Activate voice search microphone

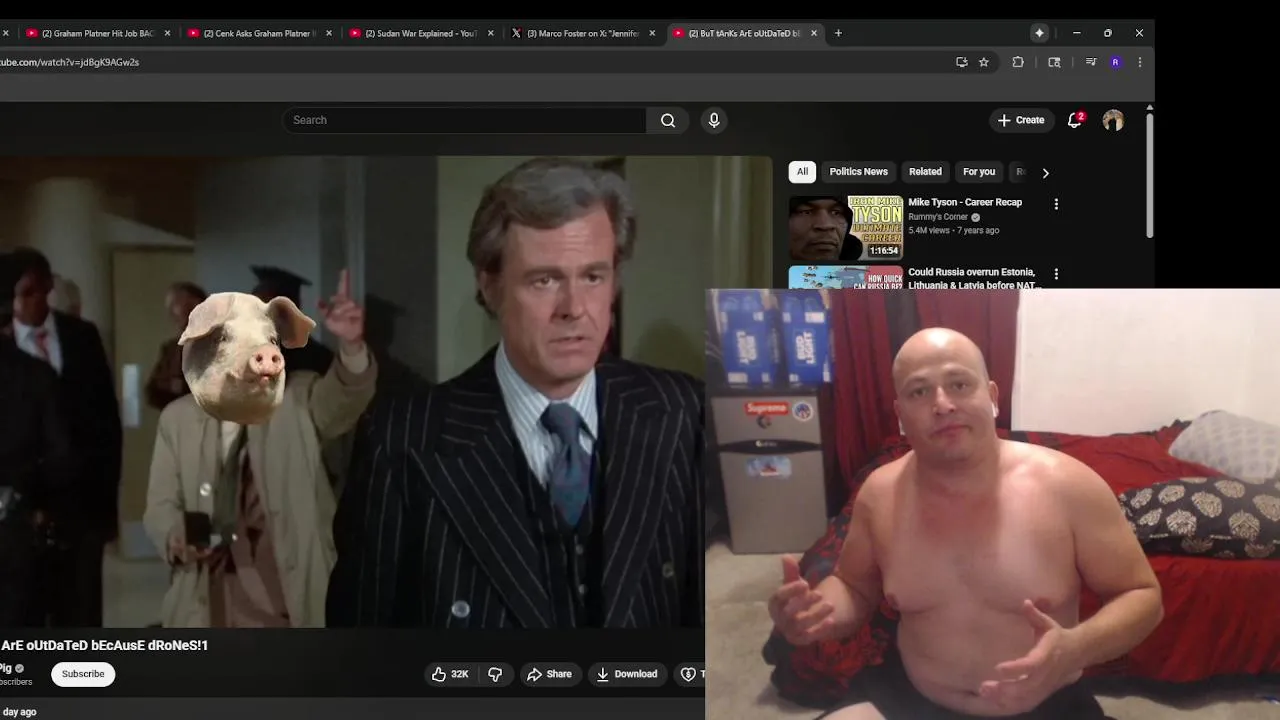(x=714, y=120)
